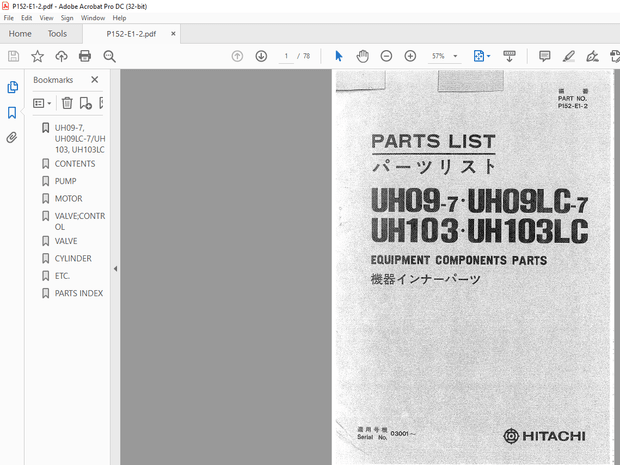Viewport: 620px width, 465px height.
Task: Go to previous page arrow
Action: point(237,56)
